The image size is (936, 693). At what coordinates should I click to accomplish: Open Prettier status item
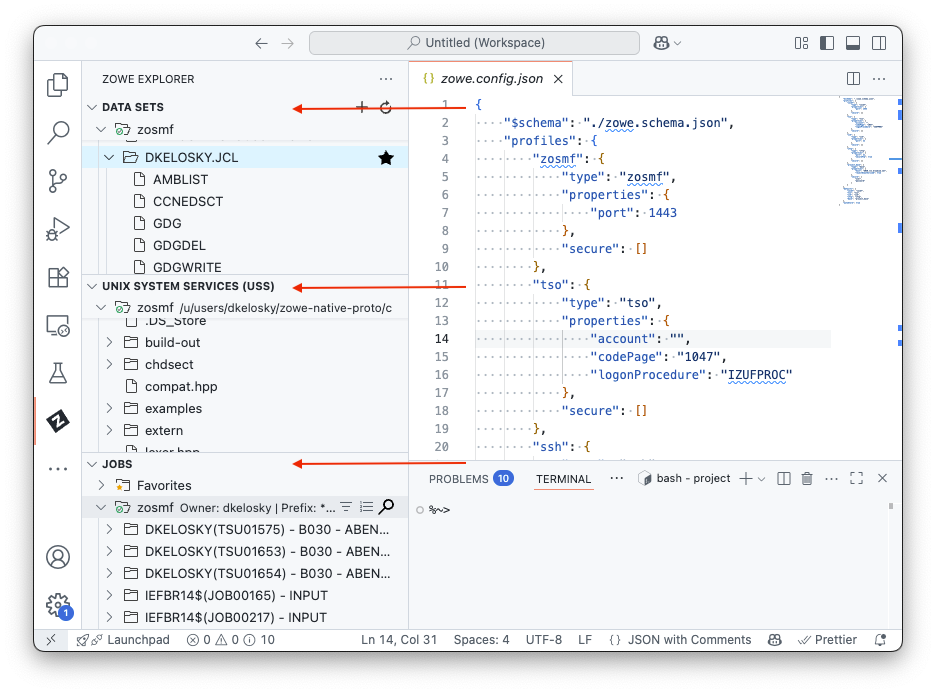(x=827, y=640)
